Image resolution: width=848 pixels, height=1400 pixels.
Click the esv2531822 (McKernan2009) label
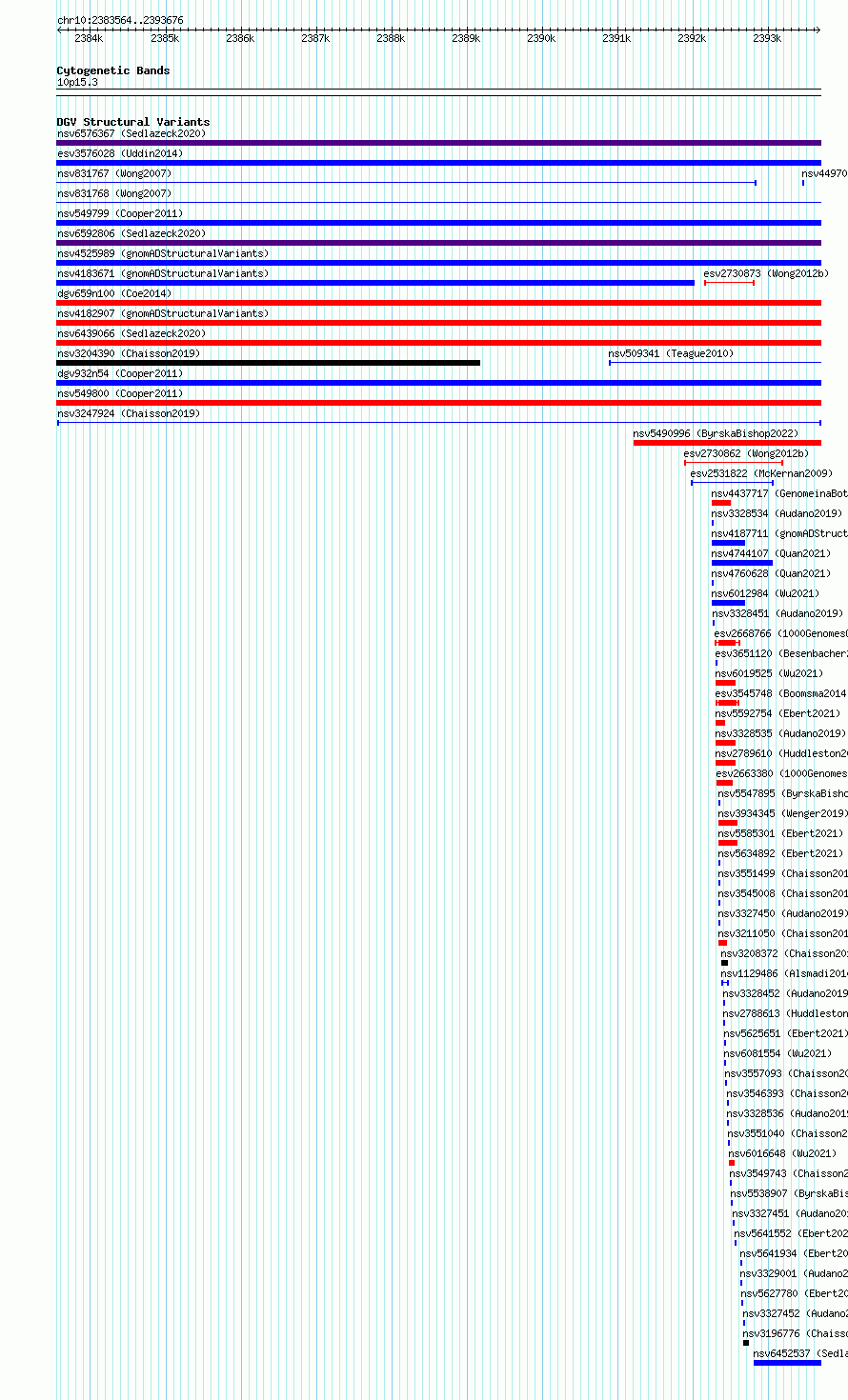(761, 473)
